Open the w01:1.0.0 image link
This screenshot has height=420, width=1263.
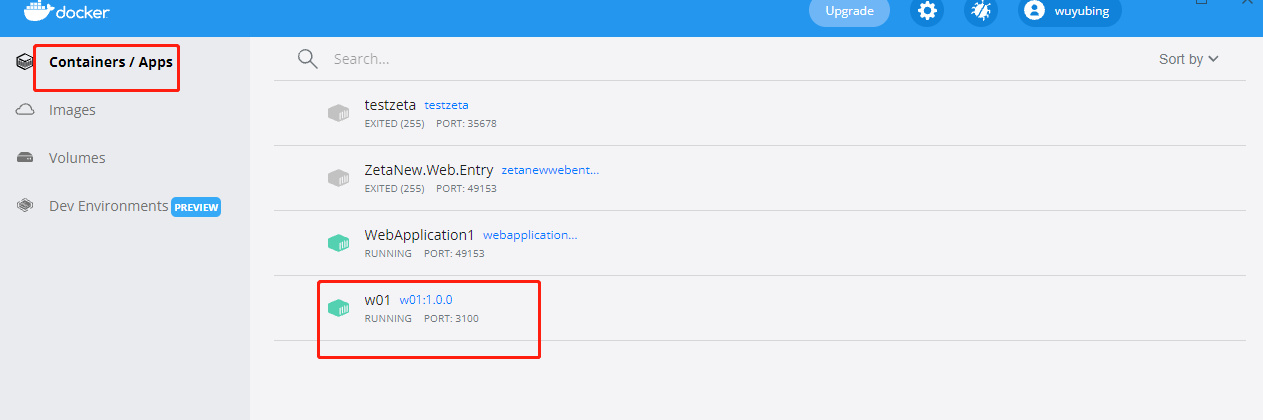coord(426,300)
